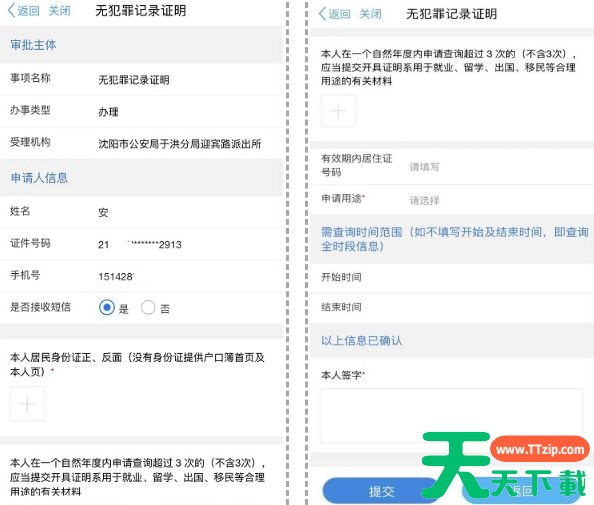
Task: Add supporting material via right plus box
Action: tap(338, 111)
